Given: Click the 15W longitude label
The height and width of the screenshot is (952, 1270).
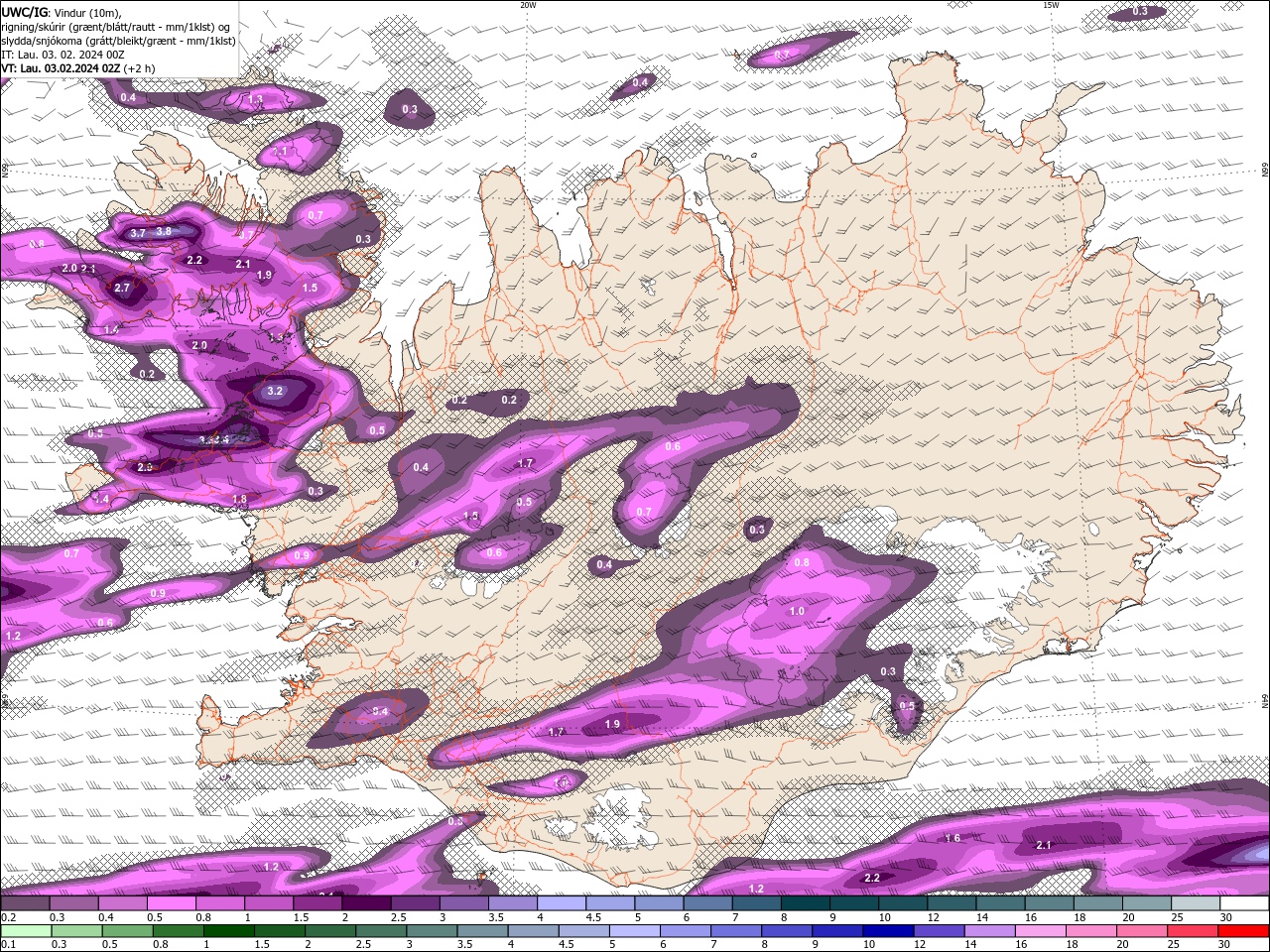Looking at the screenshot, I should point(1051,5).
